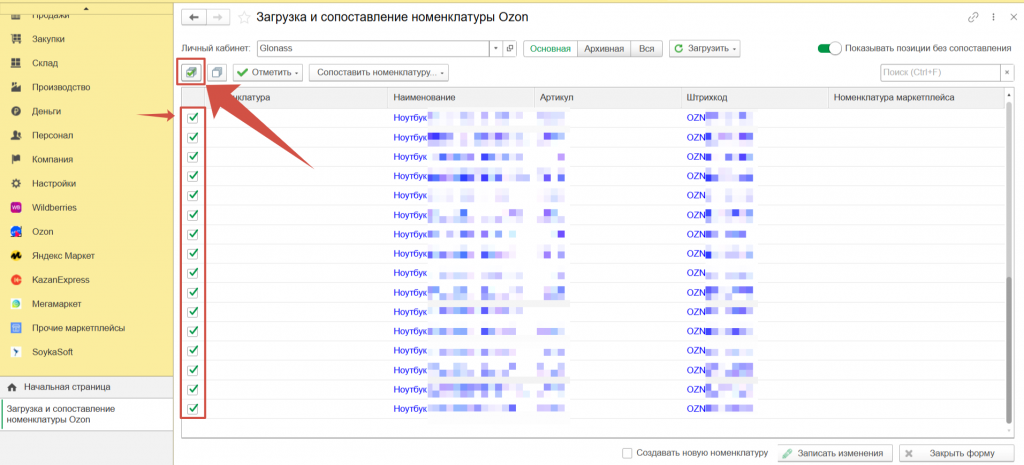
Task: Expand the Личный кабинет dropdown arrow
Action: point(495,48)
